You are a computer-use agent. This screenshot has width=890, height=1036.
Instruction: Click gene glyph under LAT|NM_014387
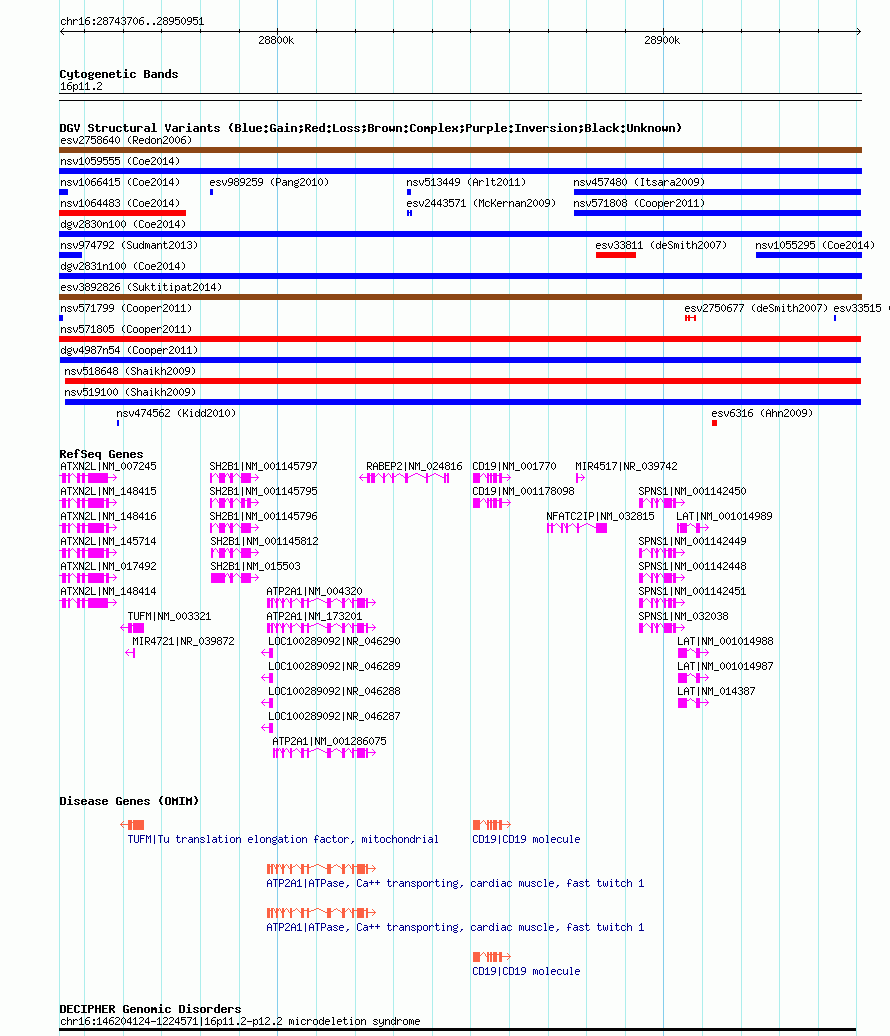pos(693,703)
